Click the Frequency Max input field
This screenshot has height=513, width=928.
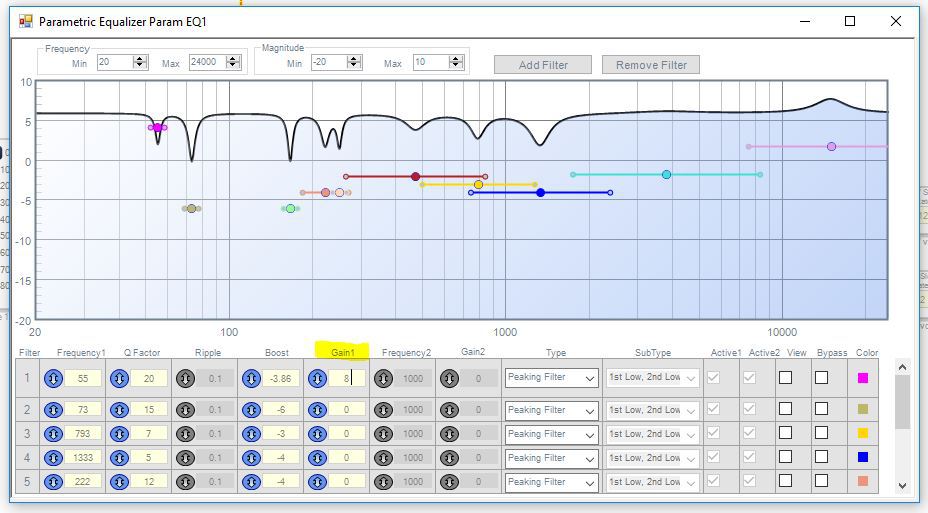tap(206, 63)
